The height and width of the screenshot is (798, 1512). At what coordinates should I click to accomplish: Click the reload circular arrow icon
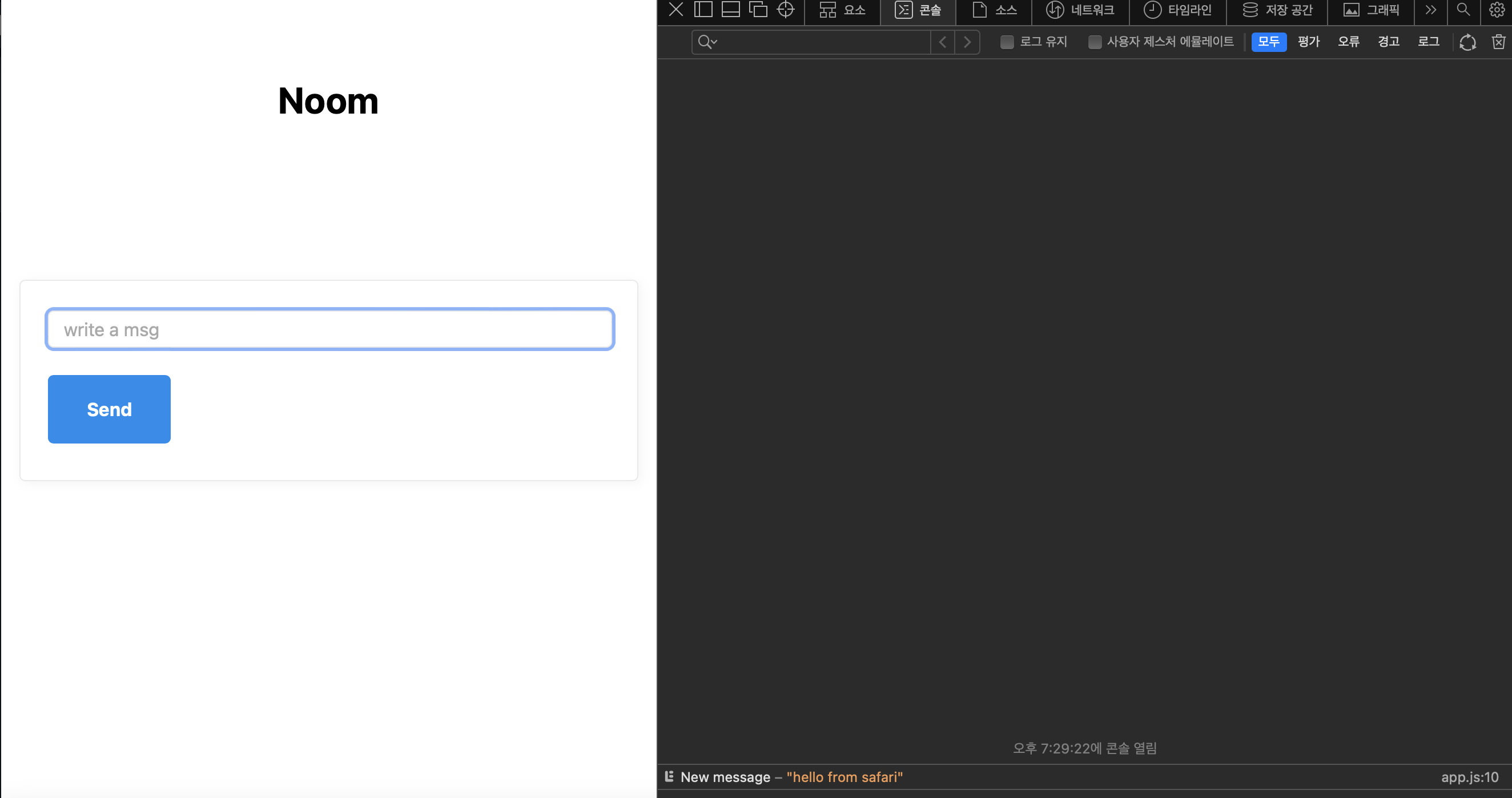[x=1467, y=42]
